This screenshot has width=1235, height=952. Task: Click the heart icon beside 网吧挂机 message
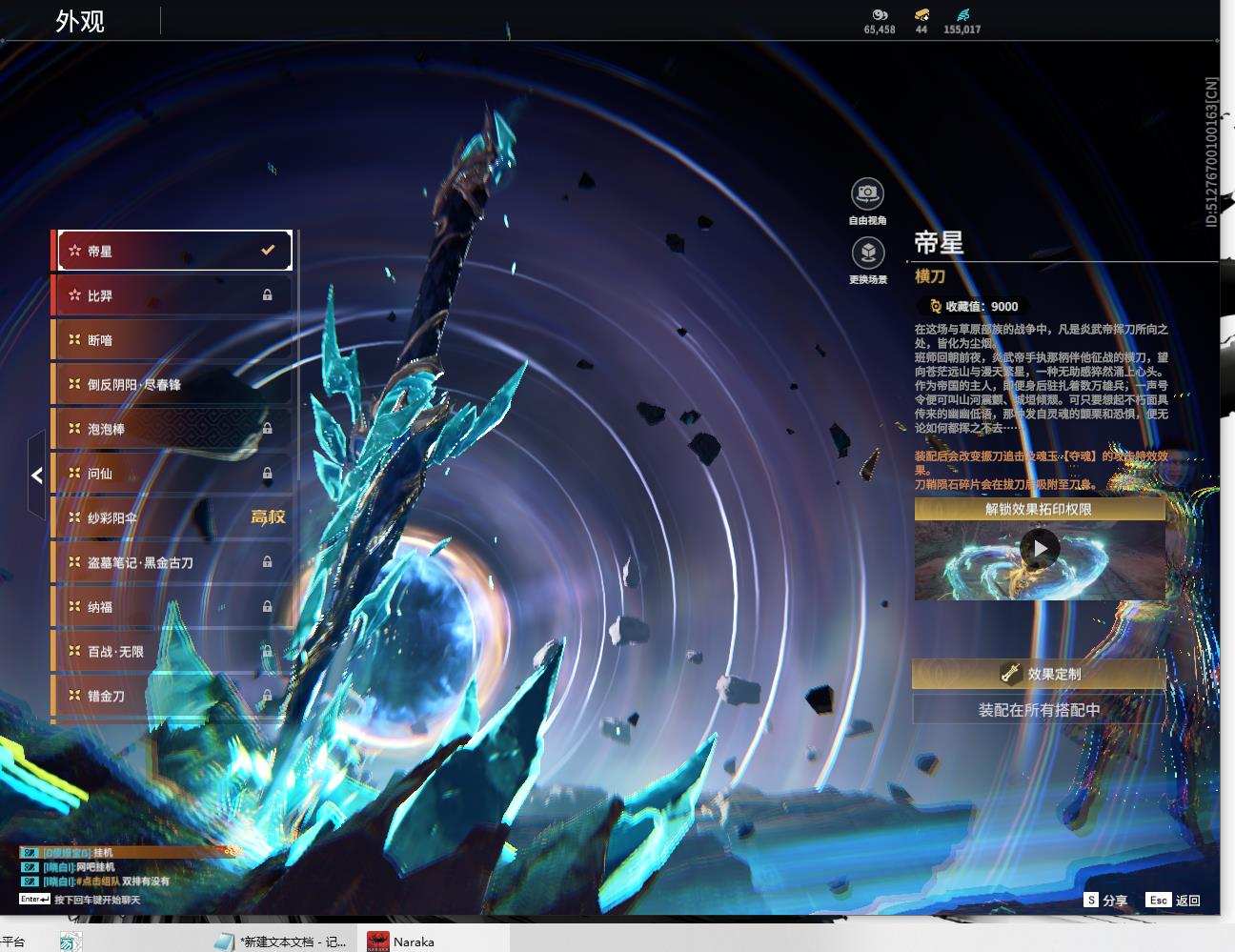click(30, 866)
